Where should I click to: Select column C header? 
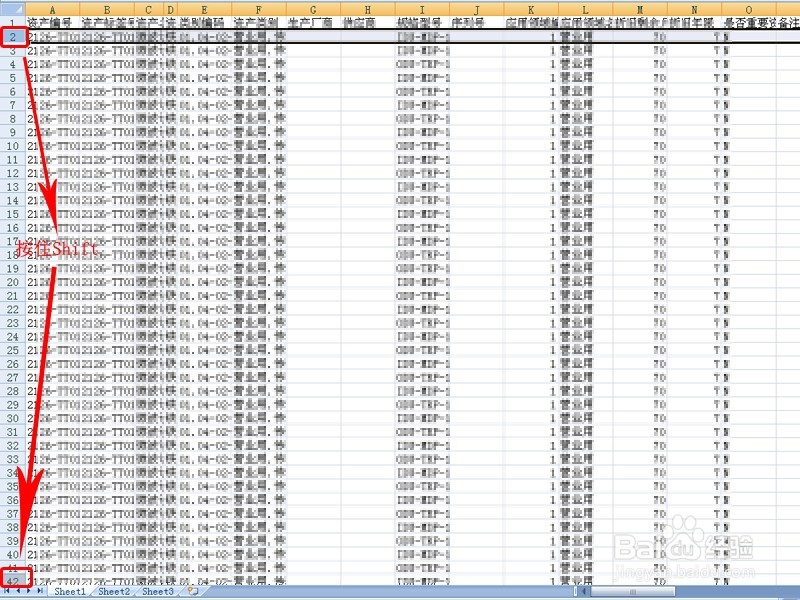point(148,9)
